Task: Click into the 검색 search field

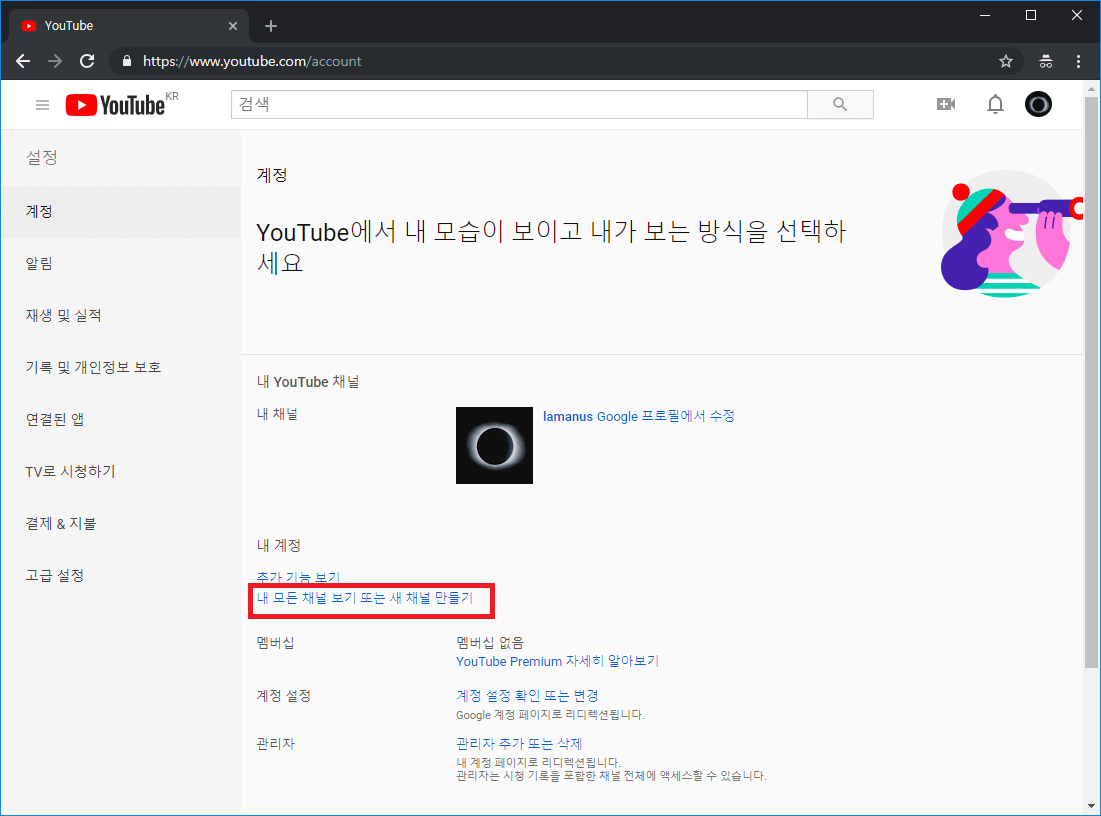Action: pos(518,105)
